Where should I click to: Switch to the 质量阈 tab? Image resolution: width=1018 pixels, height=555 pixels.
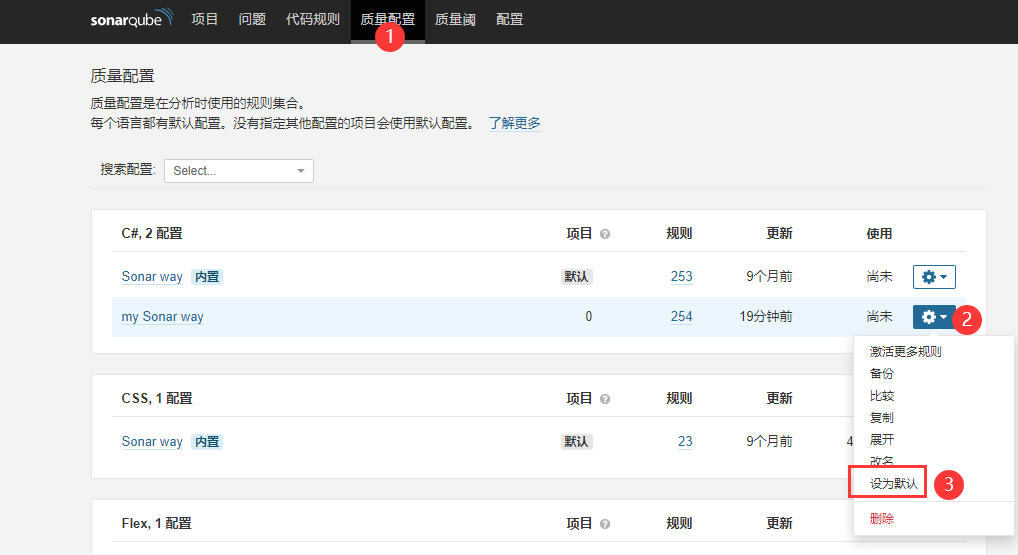click(455, 19)
